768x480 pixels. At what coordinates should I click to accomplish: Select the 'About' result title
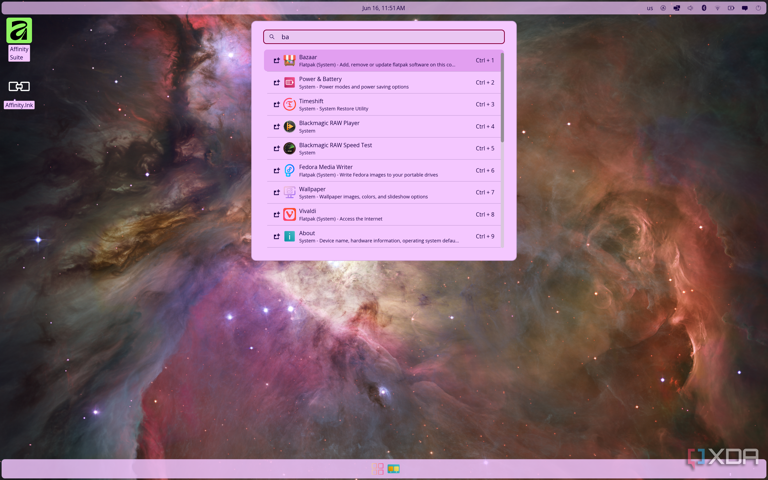(307, 233)
